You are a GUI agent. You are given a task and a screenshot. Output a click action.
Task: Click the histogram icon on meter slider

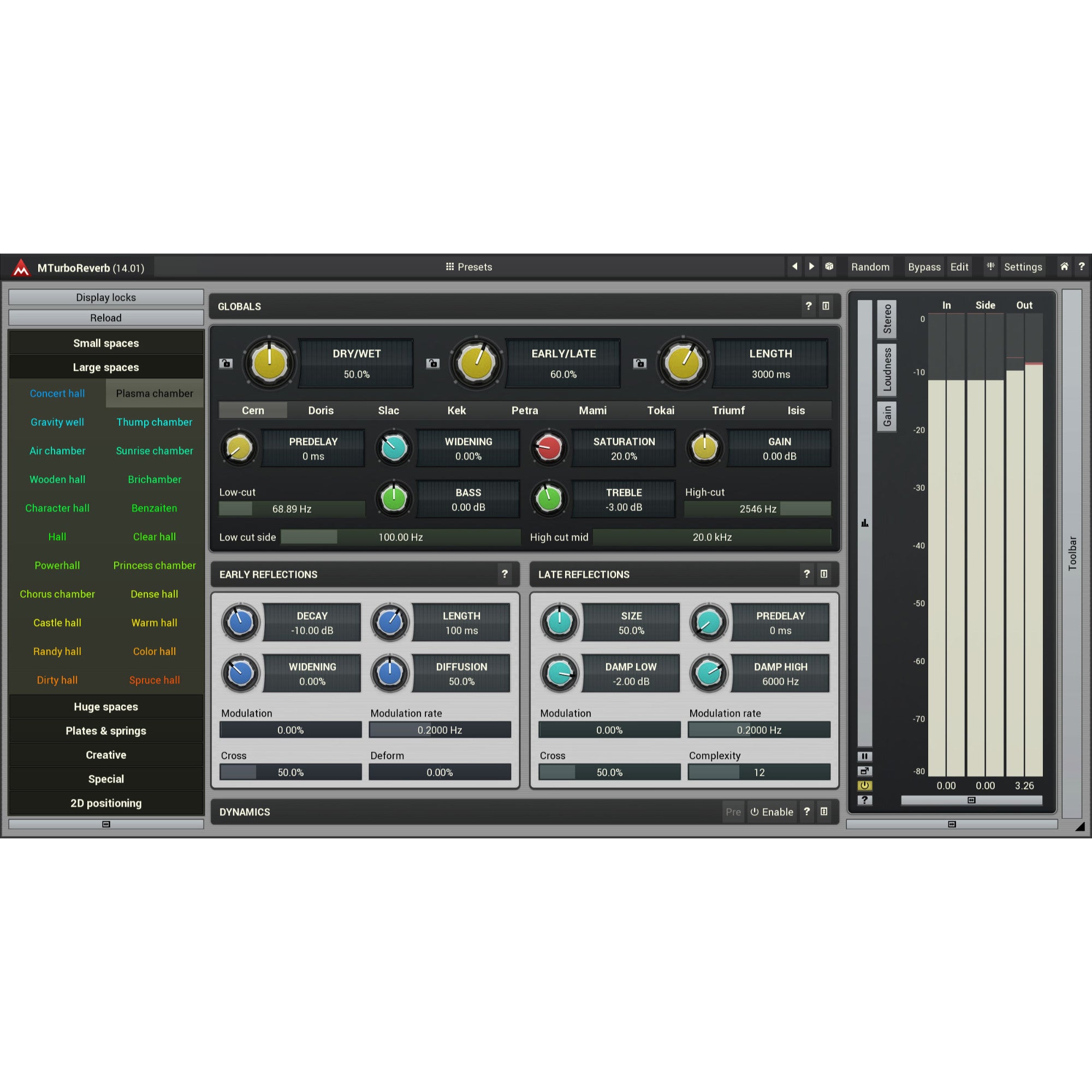[865, 523]
